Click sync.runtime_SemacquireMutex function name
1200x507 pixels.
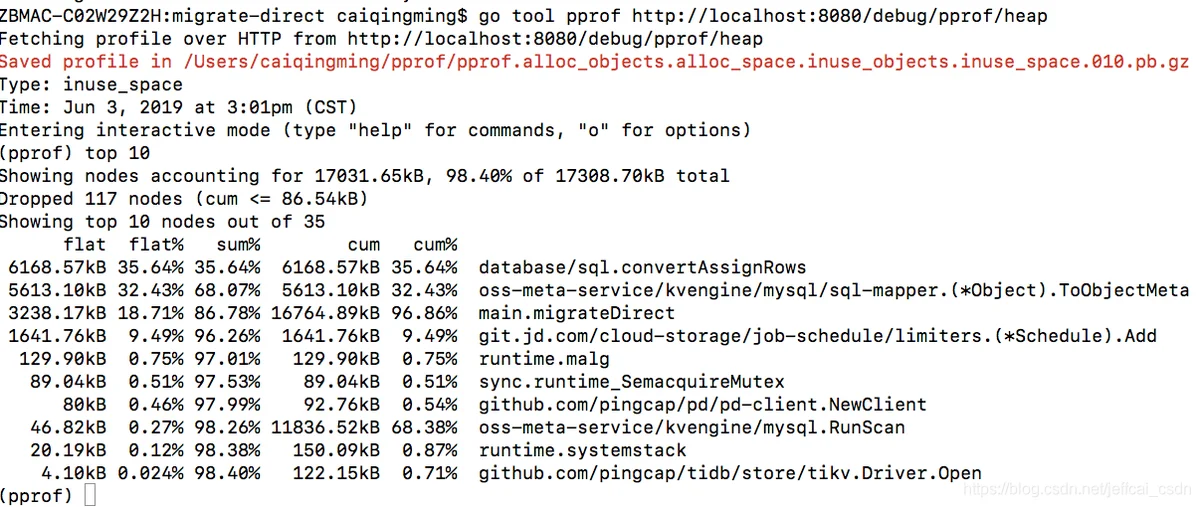(x=631, y=382)
